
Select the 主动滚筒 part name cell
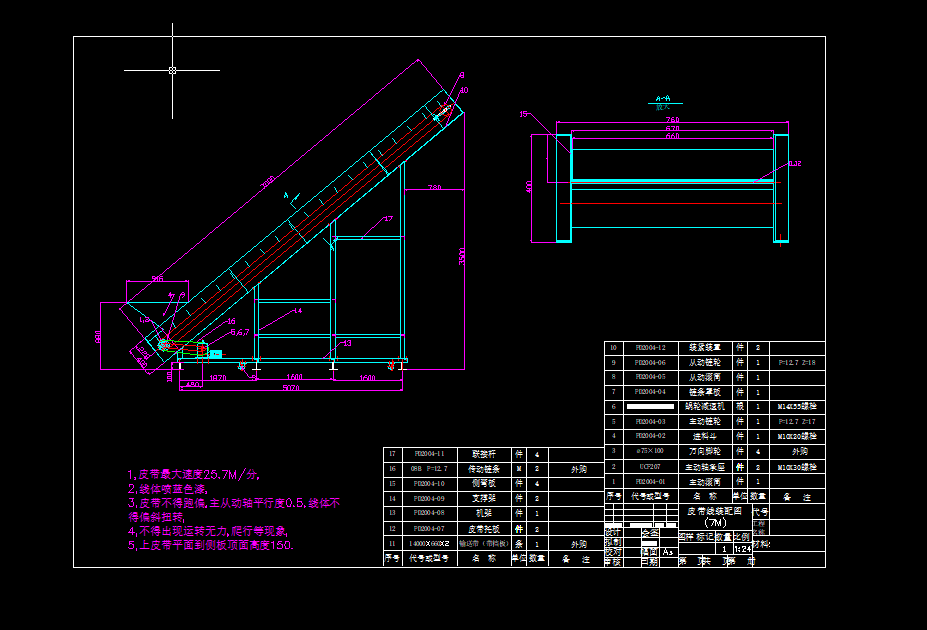click(x=705, y=482)
